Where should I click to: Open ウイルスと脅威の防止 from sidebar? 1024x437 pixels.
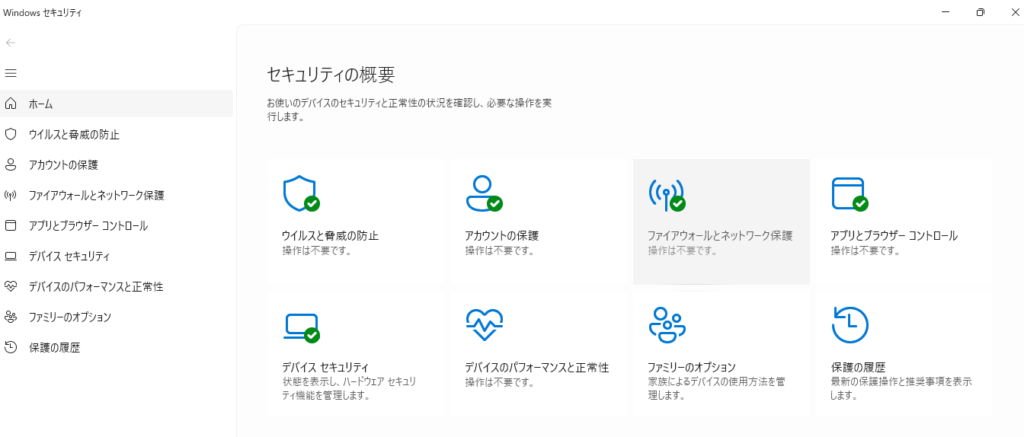[x=74, y=135]
